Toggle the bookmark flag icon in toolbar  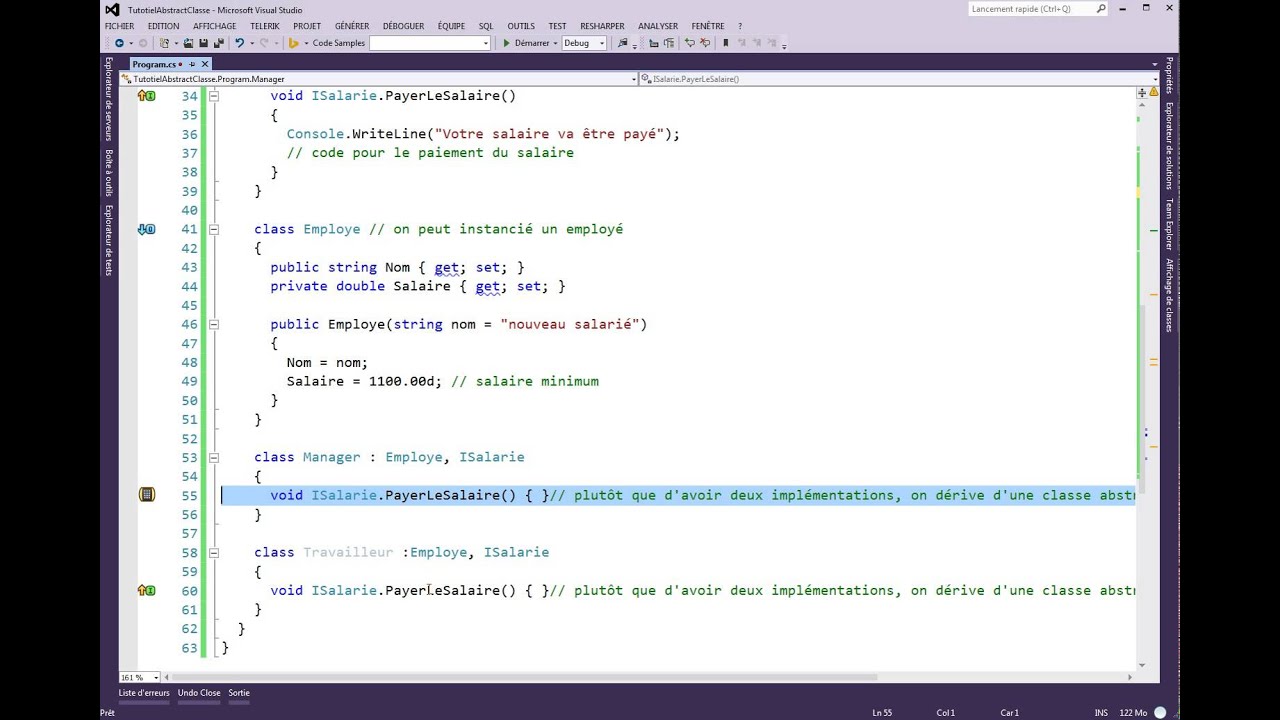tap(726, 43)
